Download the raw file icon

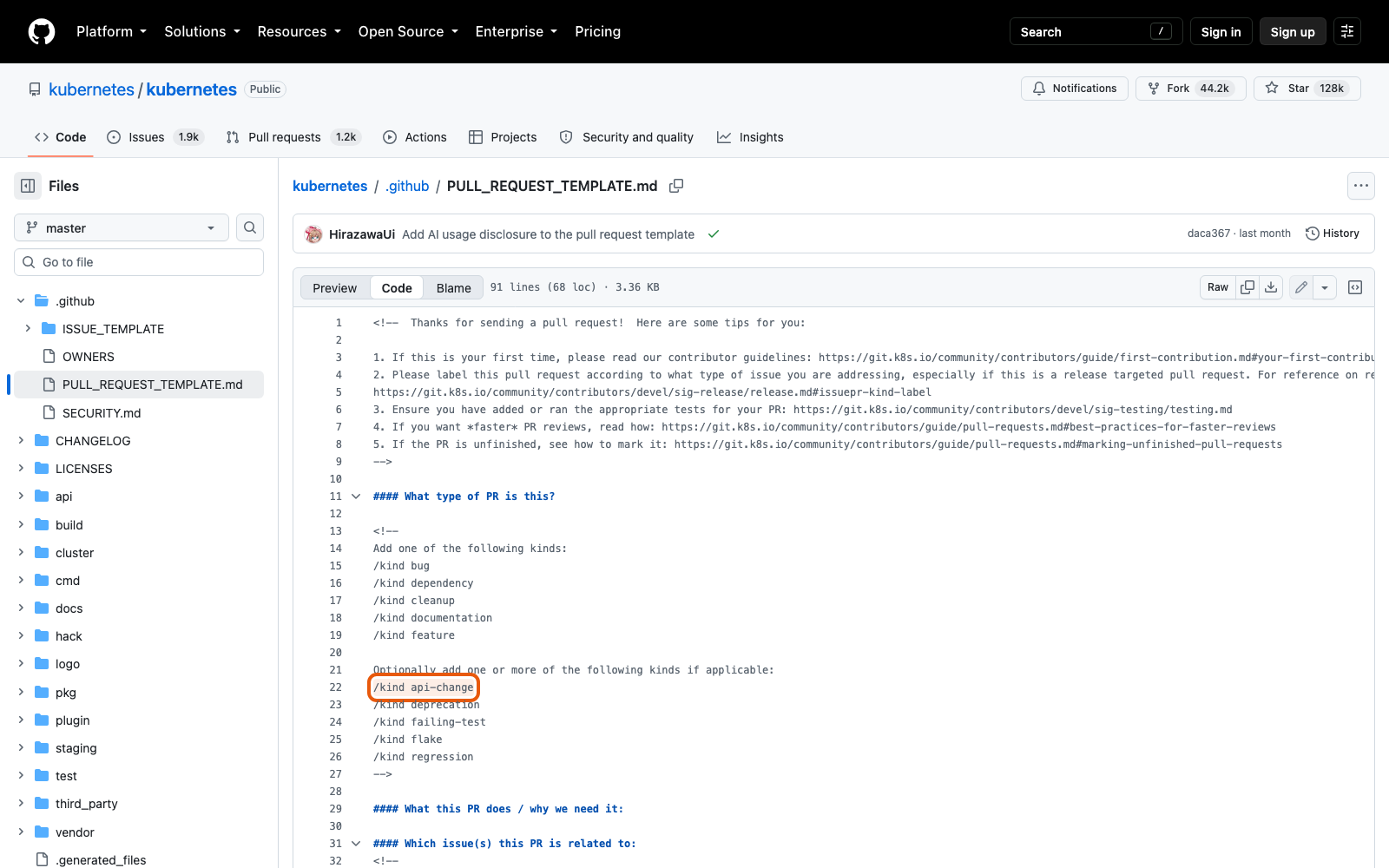(1271, 287)
